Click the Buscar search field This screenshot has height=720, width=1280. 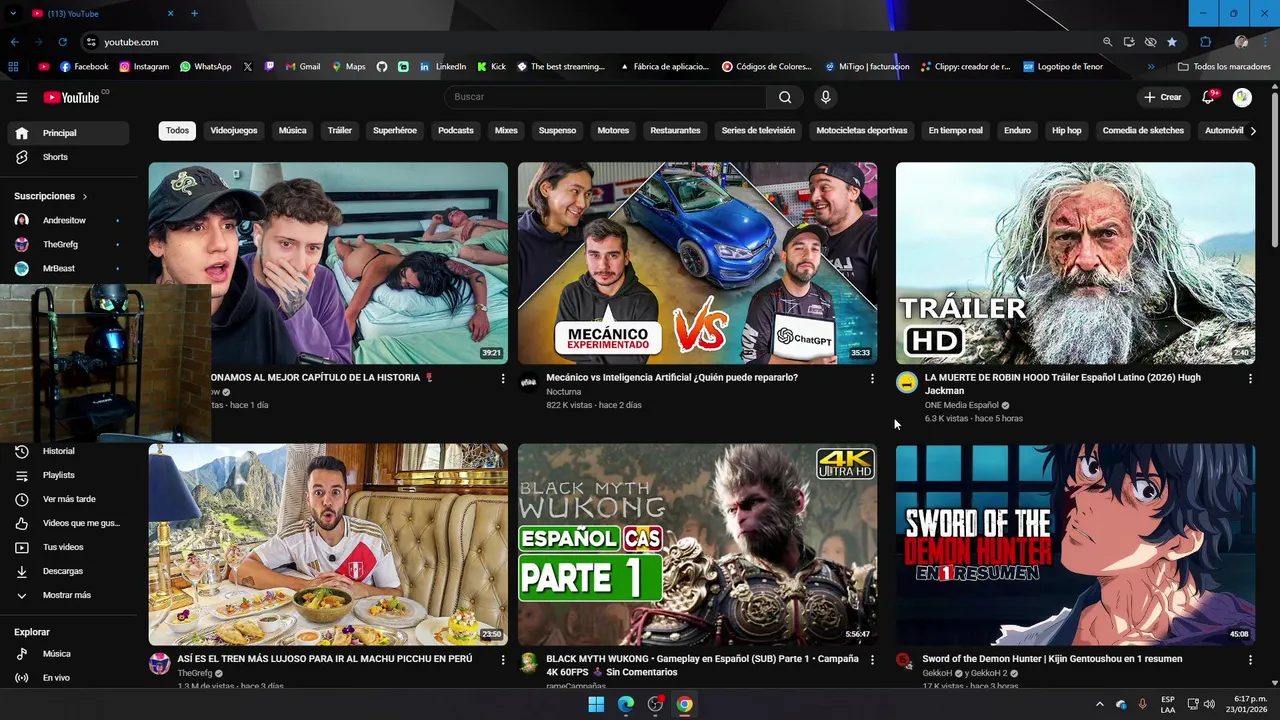click(x=605, y=97)
